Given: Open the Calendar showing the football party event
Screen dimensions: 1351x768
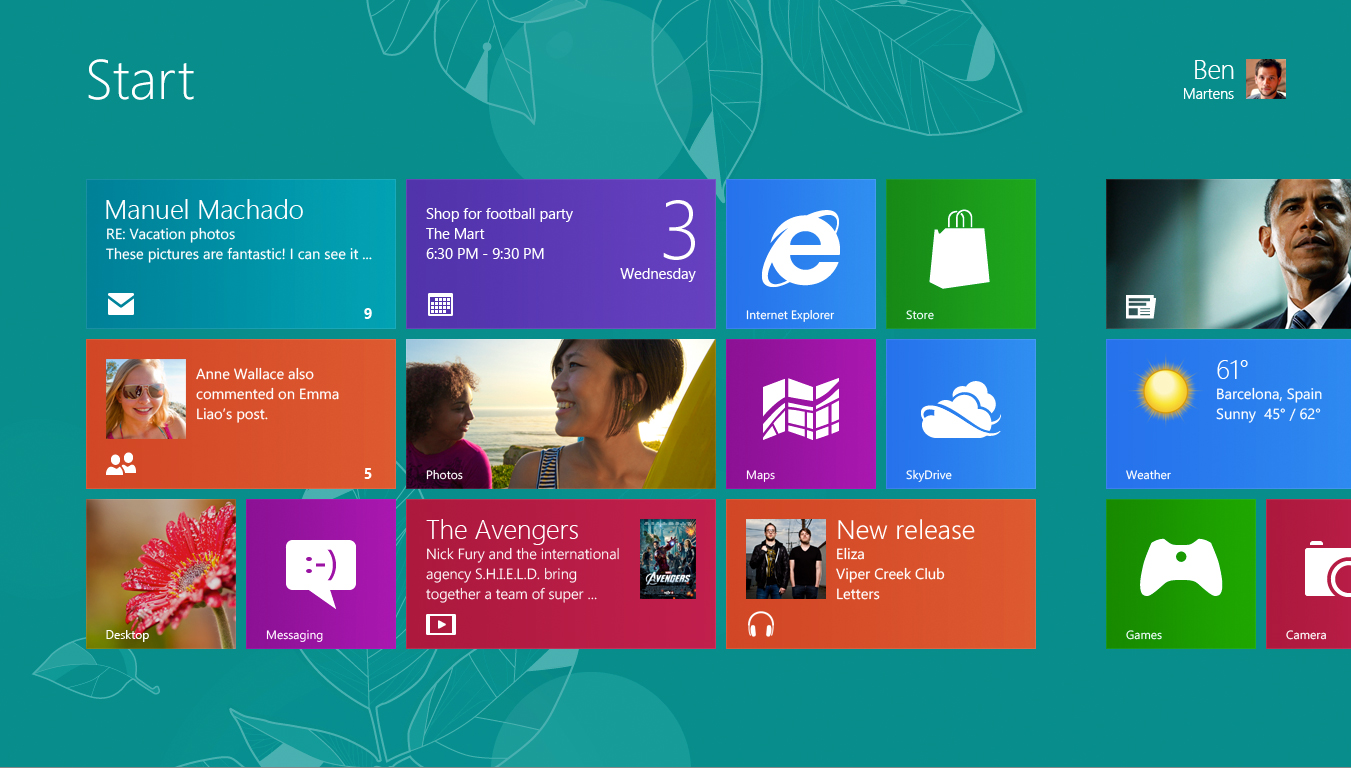Looking at the screenshot, I should point(560,253).
